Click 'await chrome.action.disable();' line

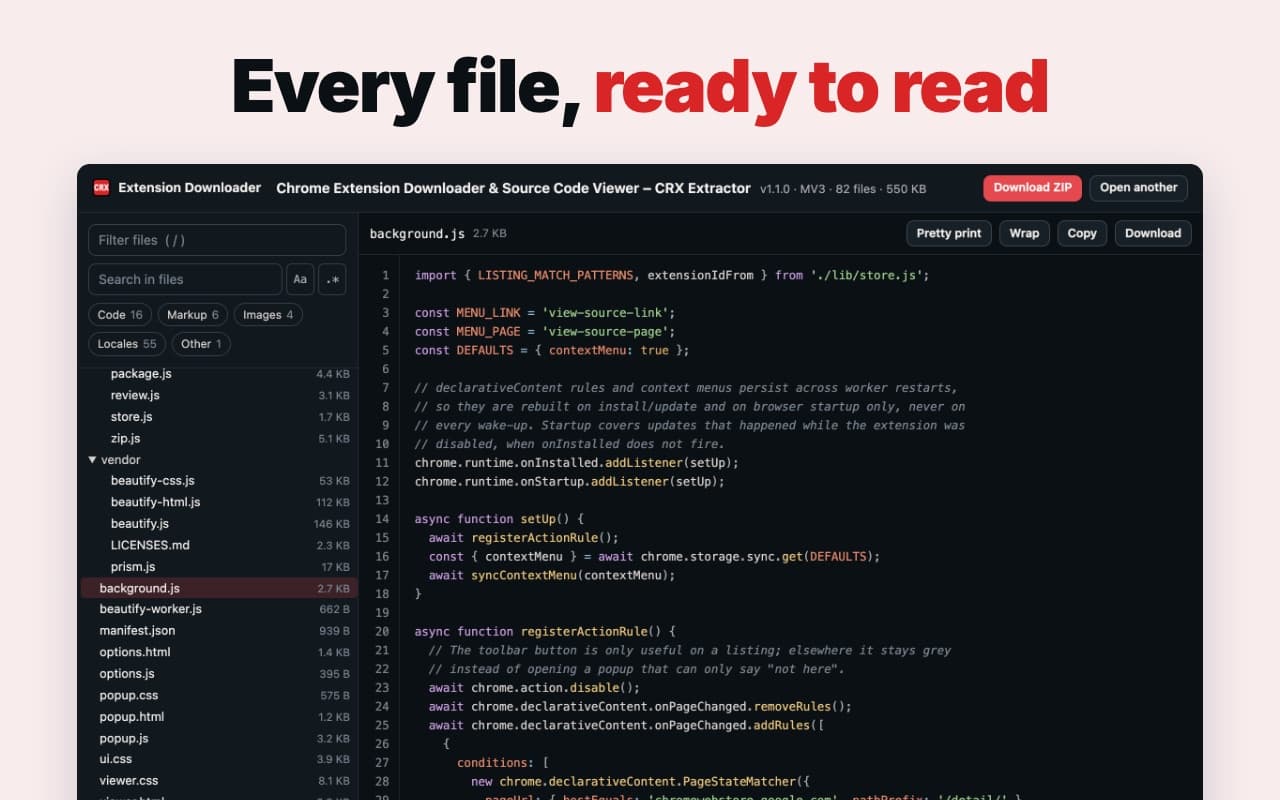tap(534, 688)
